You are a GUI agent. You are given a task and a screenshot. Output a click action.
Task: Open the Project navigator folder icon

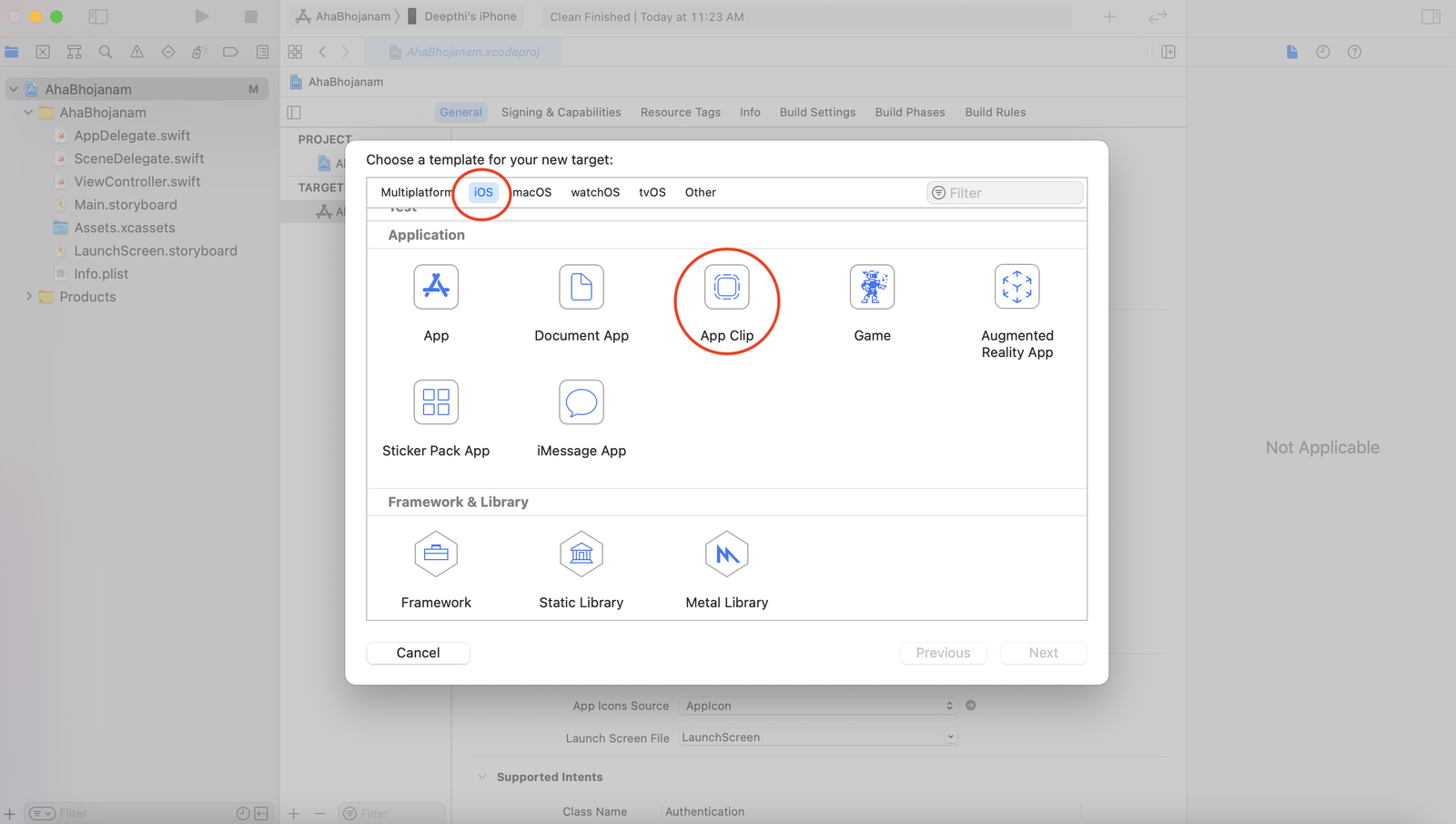click(12, 52)
